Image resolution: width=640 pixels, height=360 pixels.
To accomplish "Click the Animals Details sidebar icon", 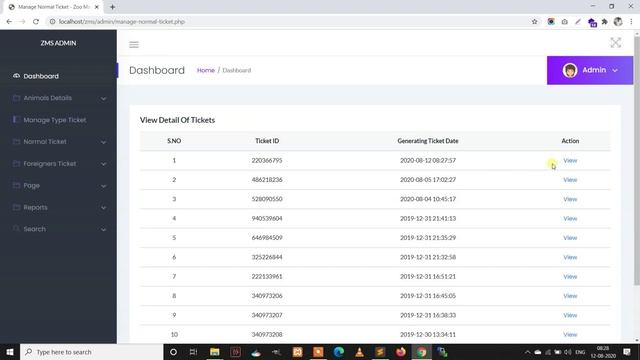I will tap(16, 98).
